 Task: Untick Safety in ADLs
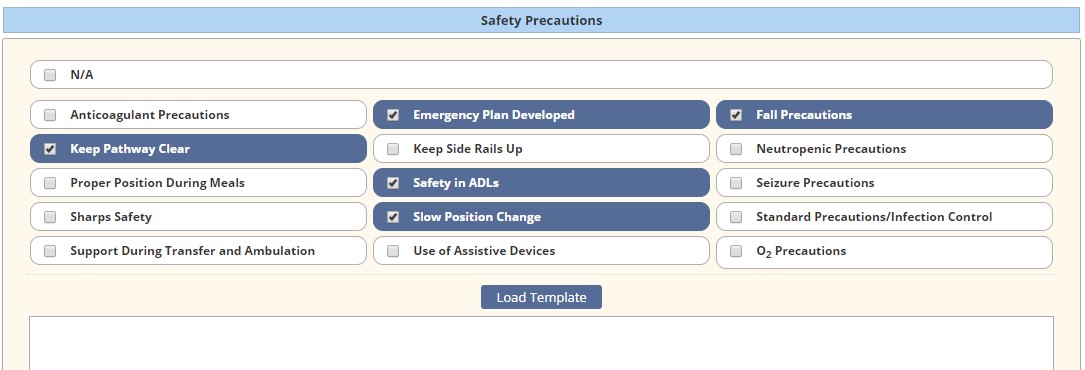click(x=393, y=183)
